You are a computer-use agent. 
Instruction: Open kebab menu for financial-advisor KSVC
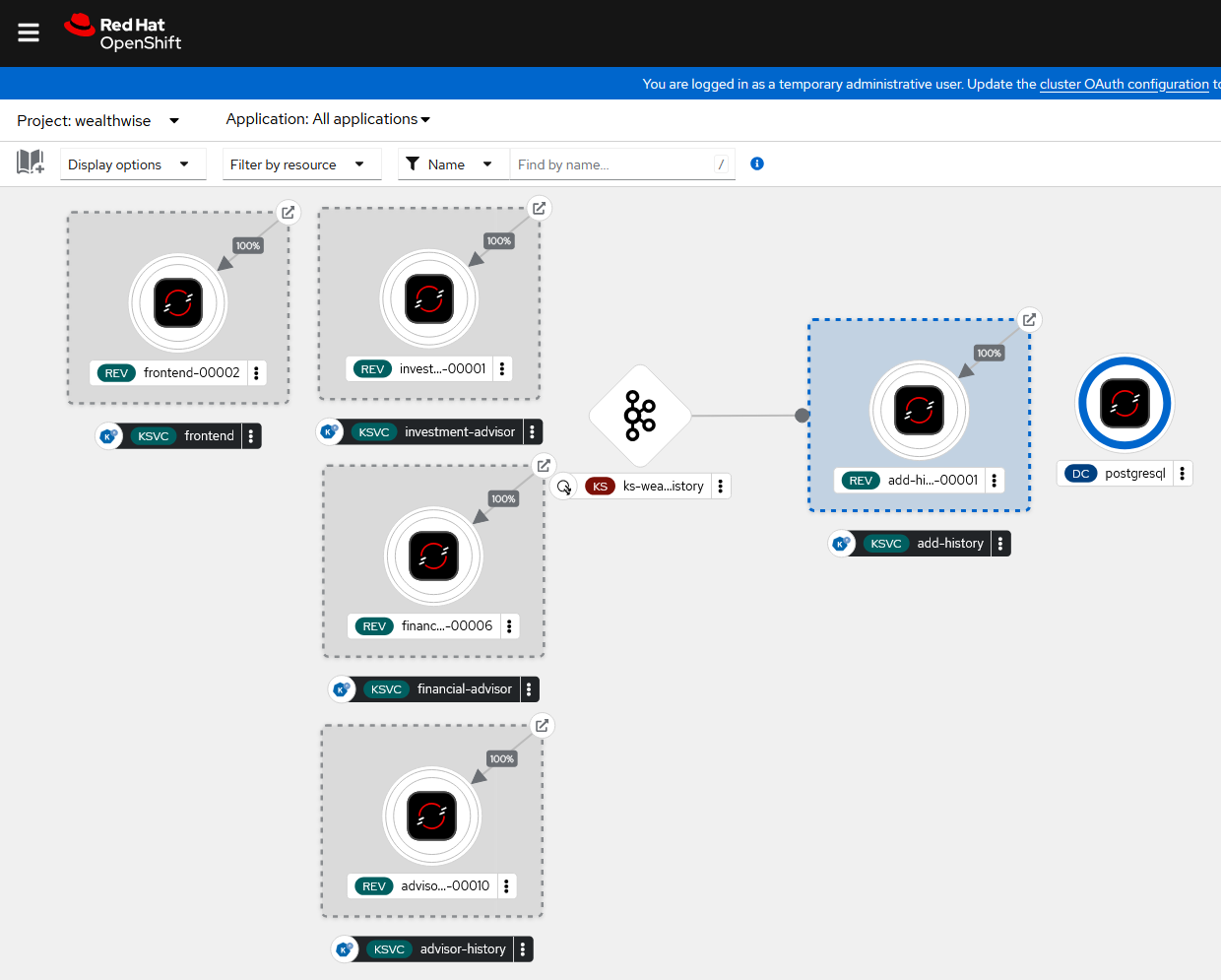pyautogui.click(x=529, y=689)
